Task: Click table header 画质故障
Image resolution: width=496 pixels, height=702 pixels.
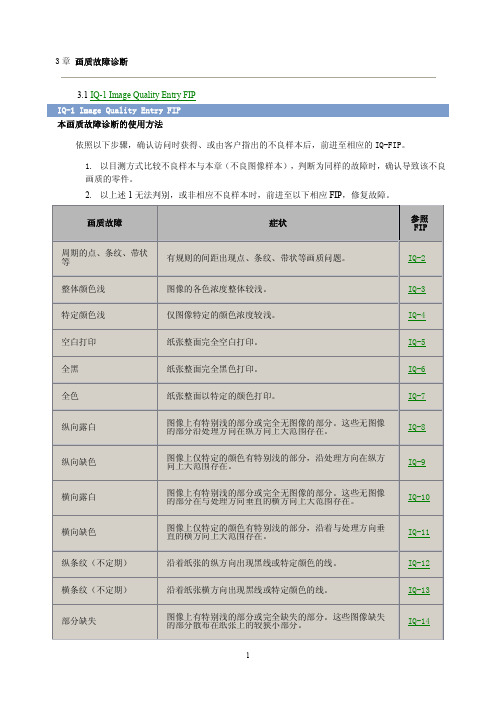Action: click(x=105, y=223)
